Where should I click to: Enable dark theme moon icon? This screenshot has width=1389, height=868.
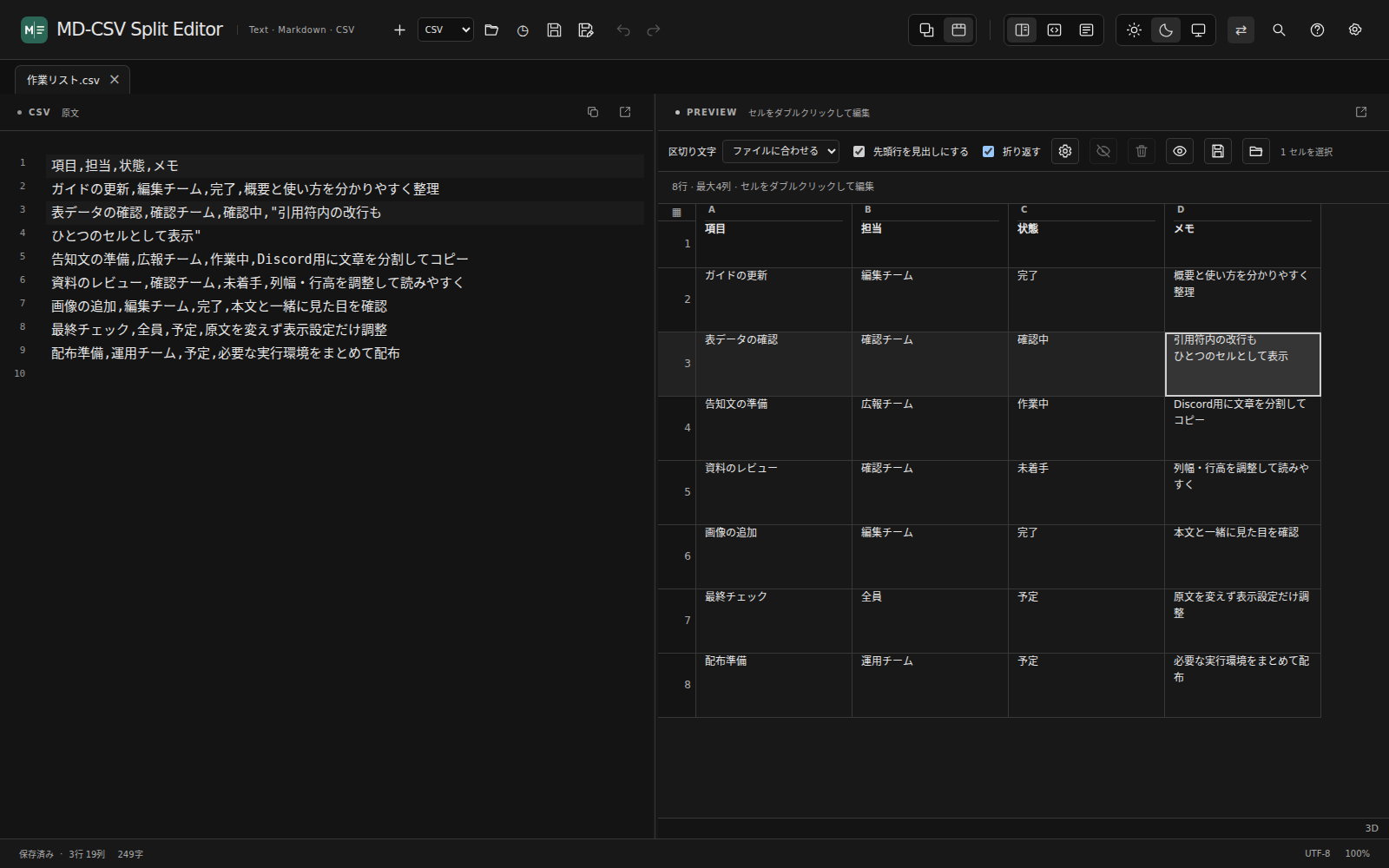[1166, 30]
